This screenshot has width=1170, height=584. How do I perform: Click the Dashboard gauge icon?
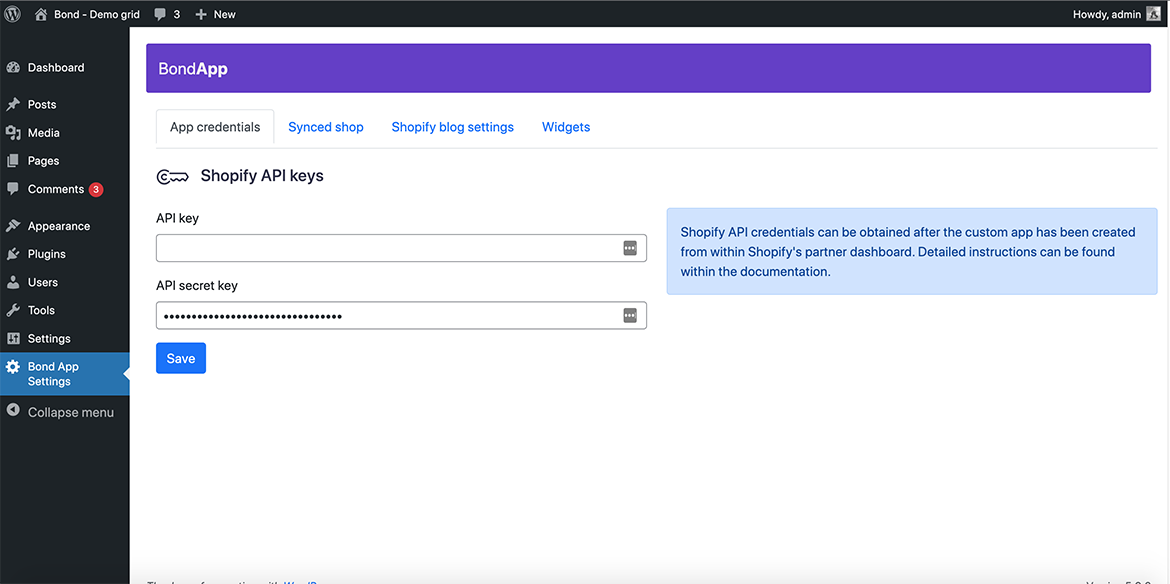coord(13,67)
